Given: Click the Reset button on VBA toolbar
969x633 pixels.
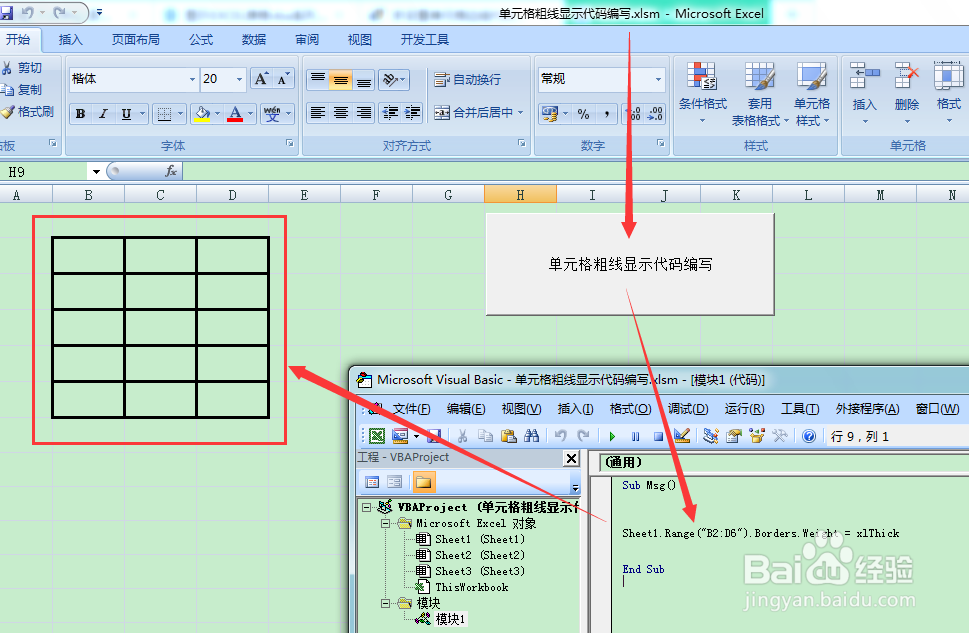Looking at the screenshot, I should (x=658, y=435).
